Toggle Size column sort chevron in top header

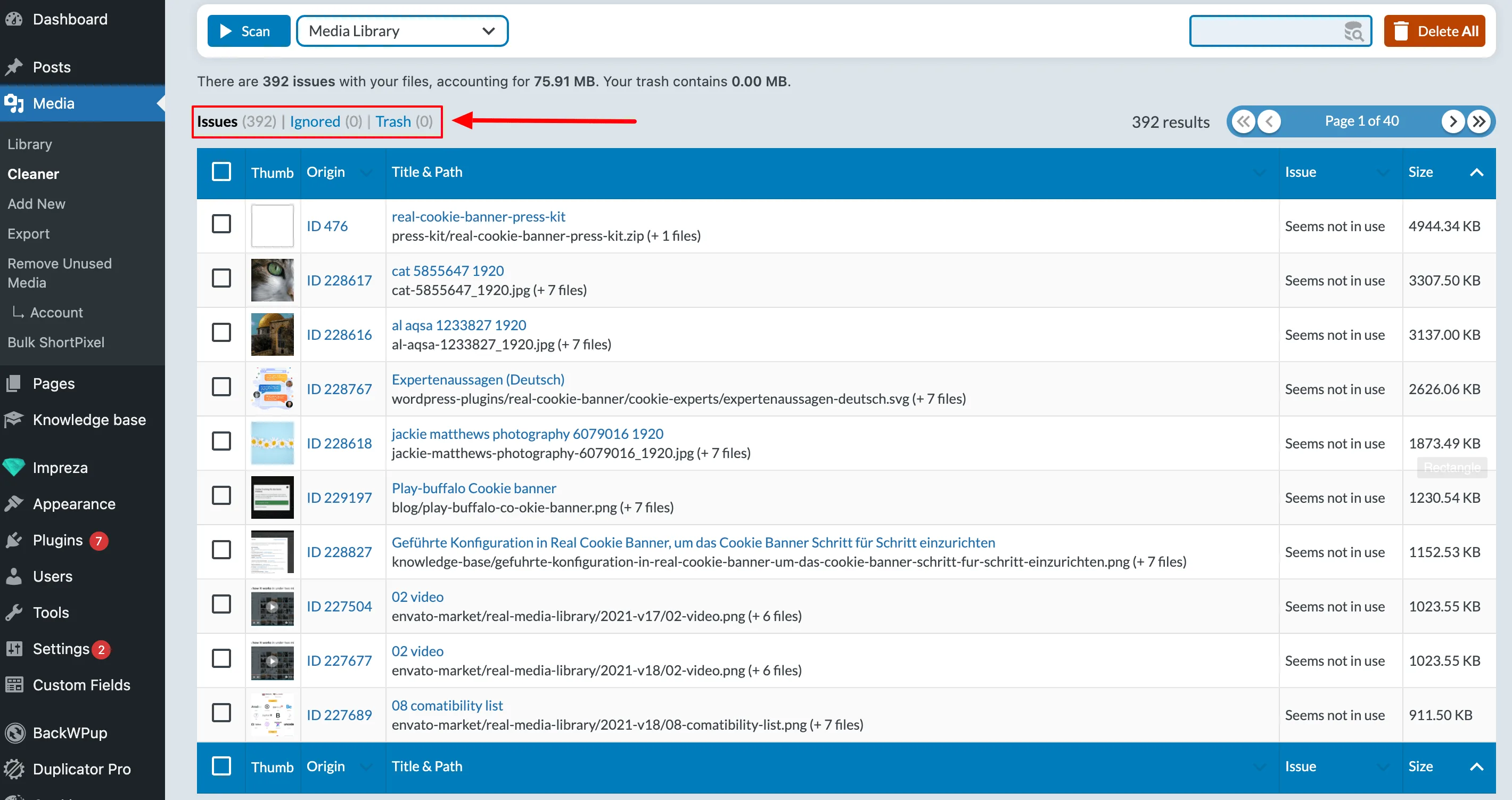pos(1476,172)
